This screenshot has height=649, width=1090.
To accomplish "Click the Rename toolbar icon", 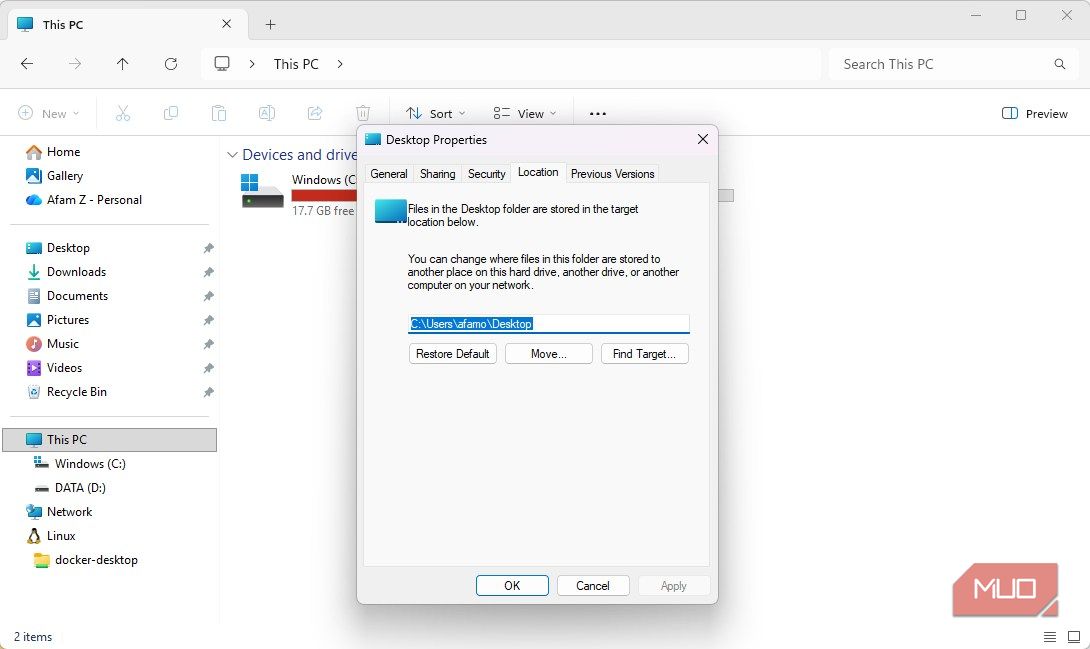I will pyautogui.click(x=267, y=113).
